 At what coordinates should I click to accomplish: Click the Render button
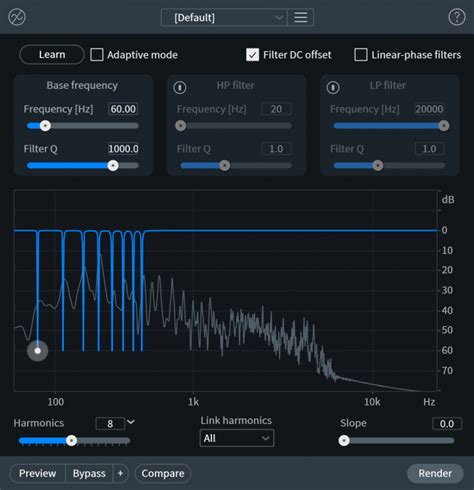(x=435, y=473)
